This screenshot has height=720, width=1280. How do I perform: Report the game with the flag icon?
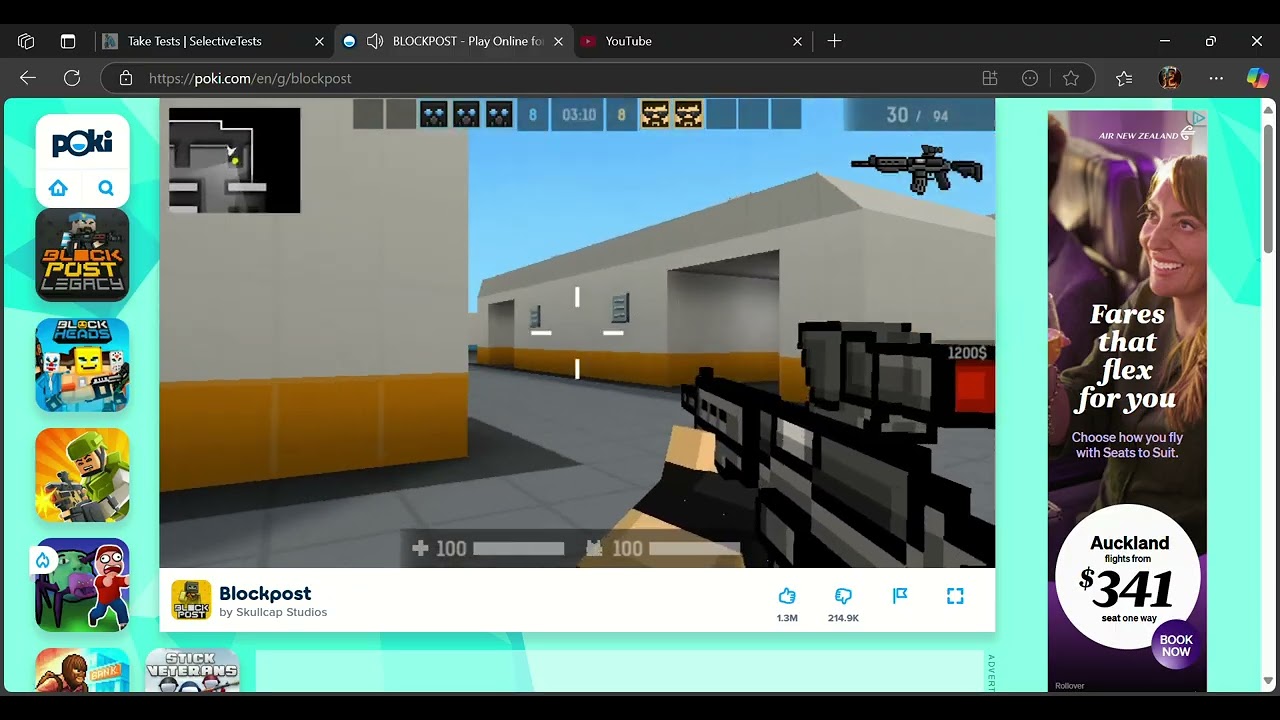900,596
